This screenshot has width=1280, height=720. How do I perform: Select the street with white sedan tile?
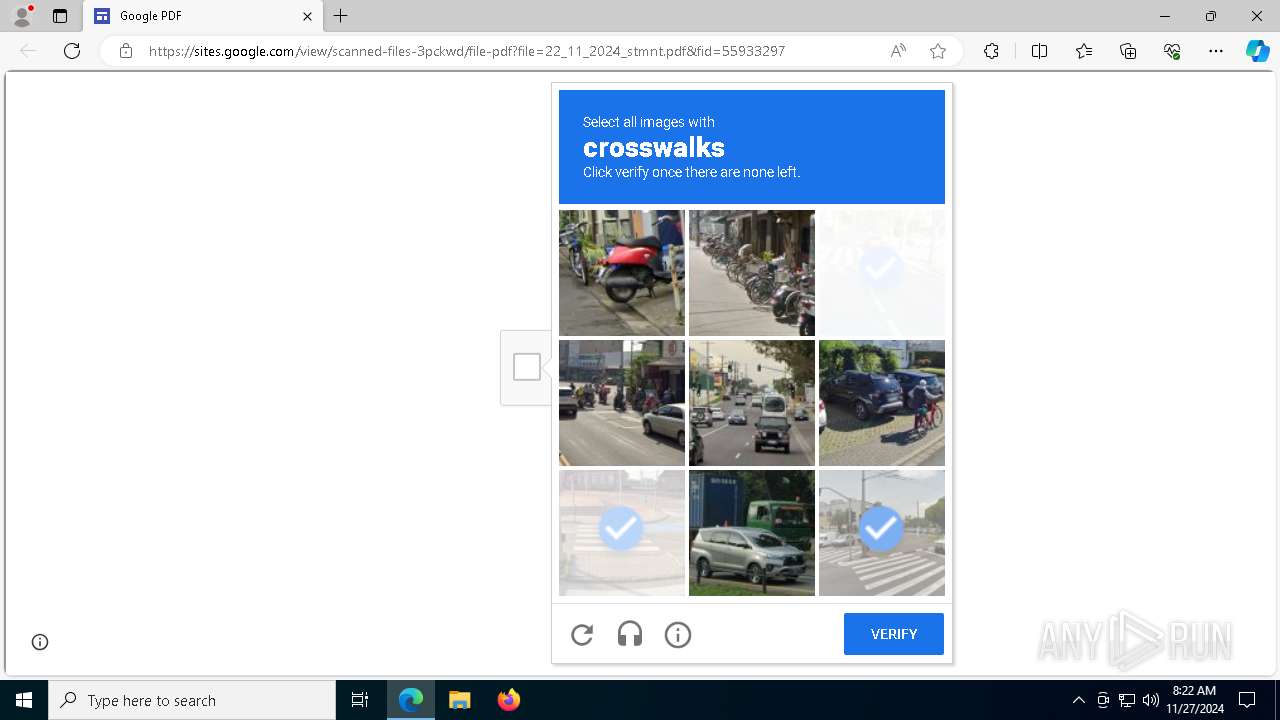point(622,403)
